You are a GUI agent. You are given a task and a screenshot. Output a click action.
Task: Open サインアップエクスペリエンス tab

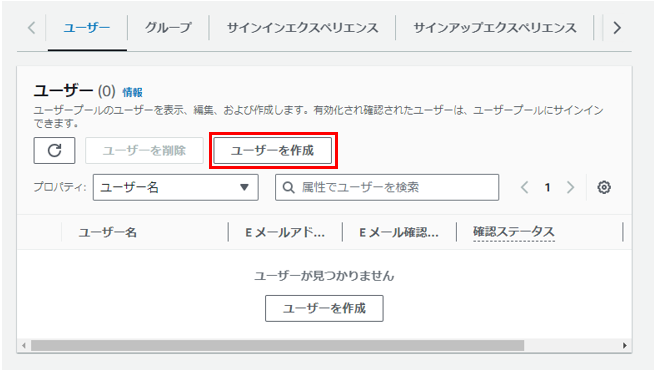[x=495, y=28]
